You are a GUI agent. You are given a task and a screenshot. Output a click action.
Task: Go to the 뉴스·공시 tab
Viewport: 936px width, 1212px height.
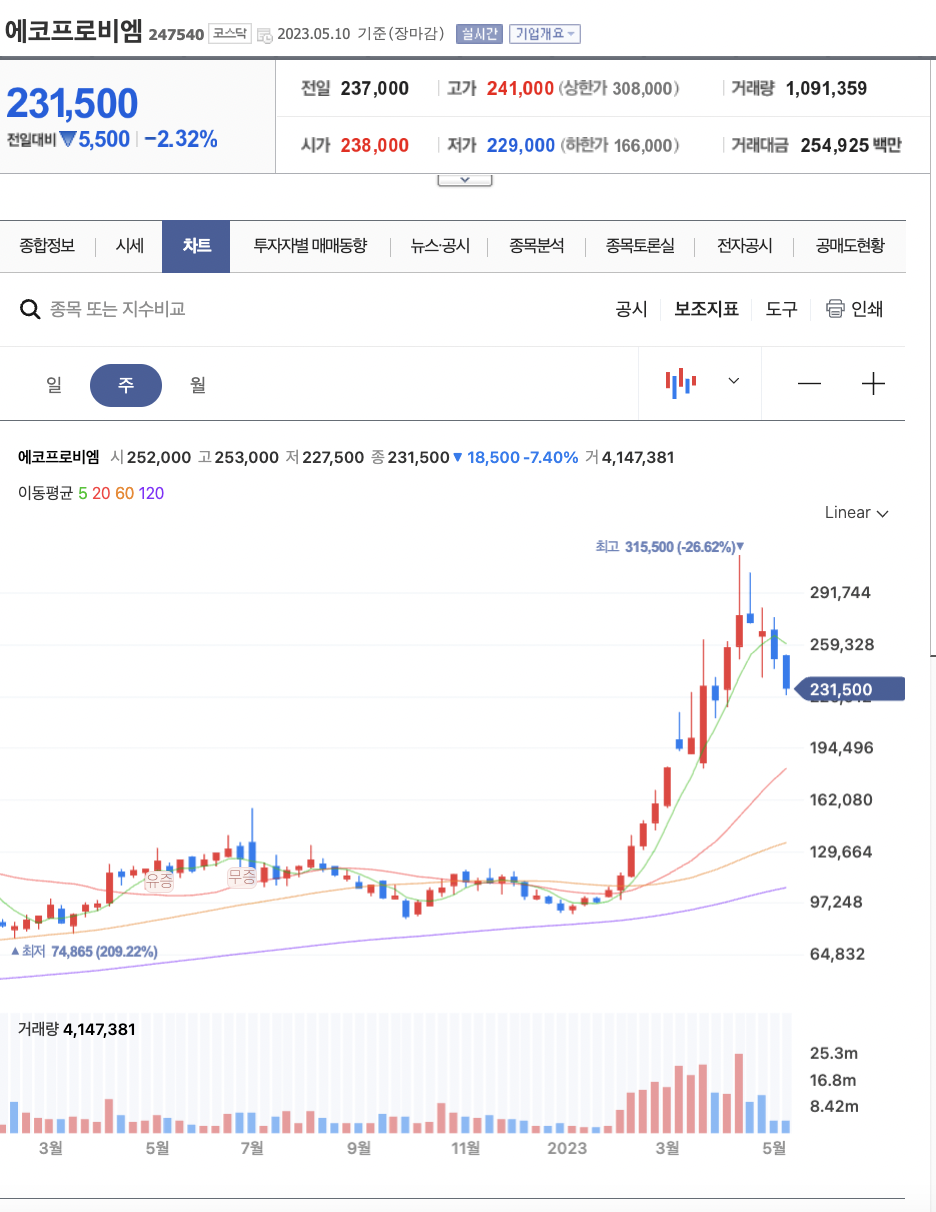pyautogui.click(x=440, y=245)
